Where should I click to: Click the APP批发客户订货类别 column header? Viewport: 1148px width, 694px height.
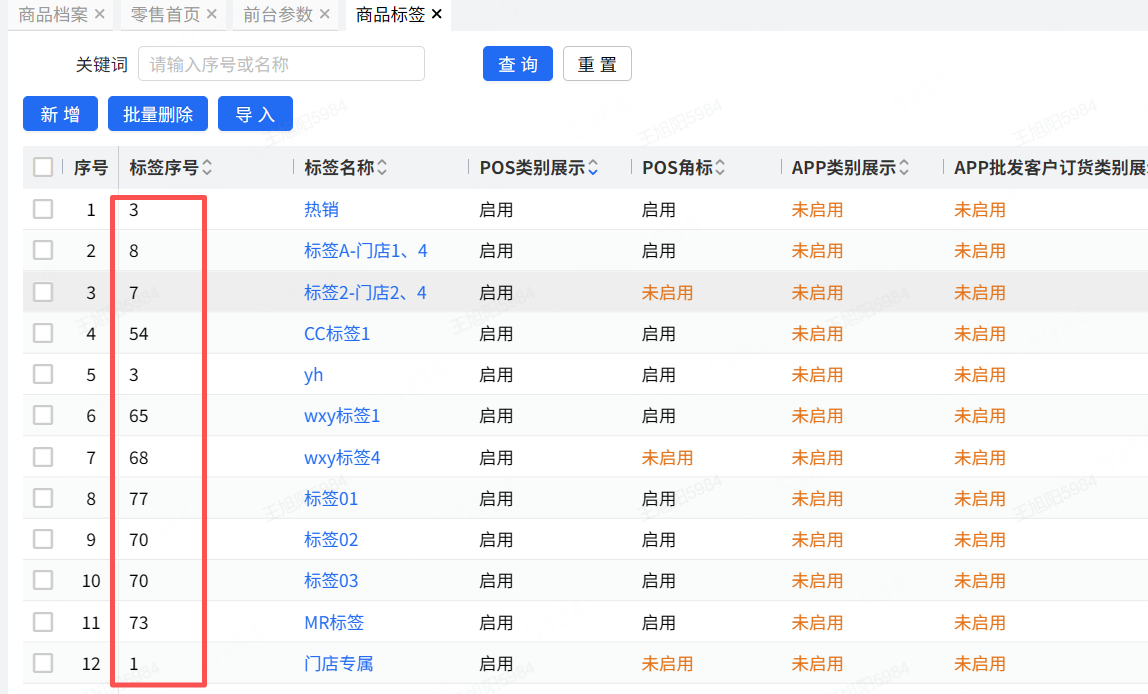point(1051,168)
